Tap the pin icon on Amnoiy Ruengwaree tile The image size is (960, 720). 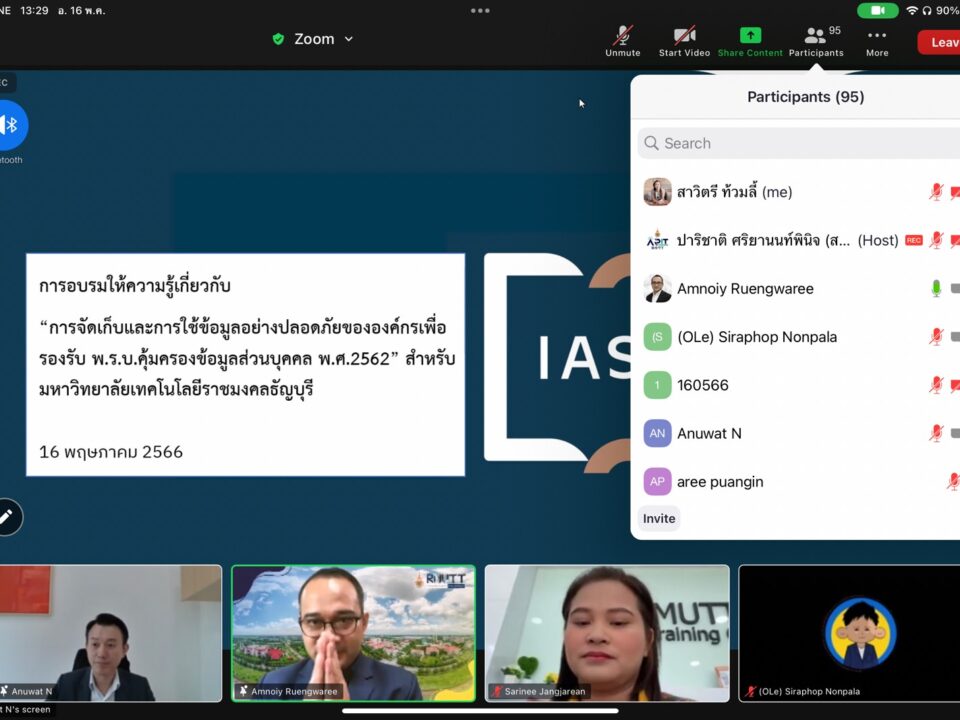coord(244,691)
